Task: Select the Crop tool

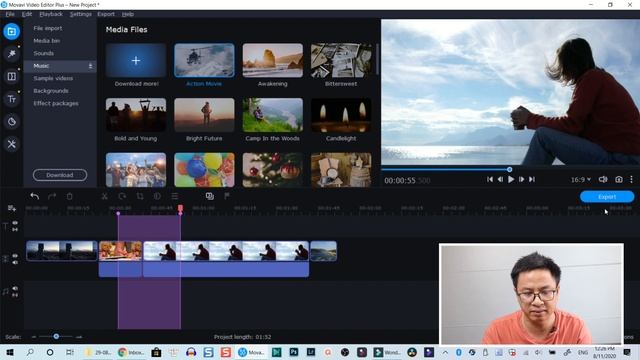Action: (140, 196)
